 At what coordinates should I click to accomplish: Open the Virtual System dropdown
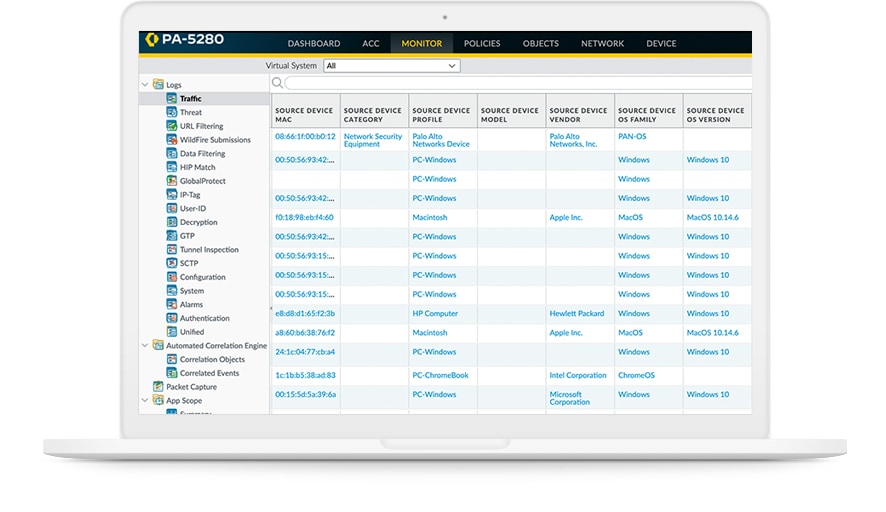click(392, 66)
